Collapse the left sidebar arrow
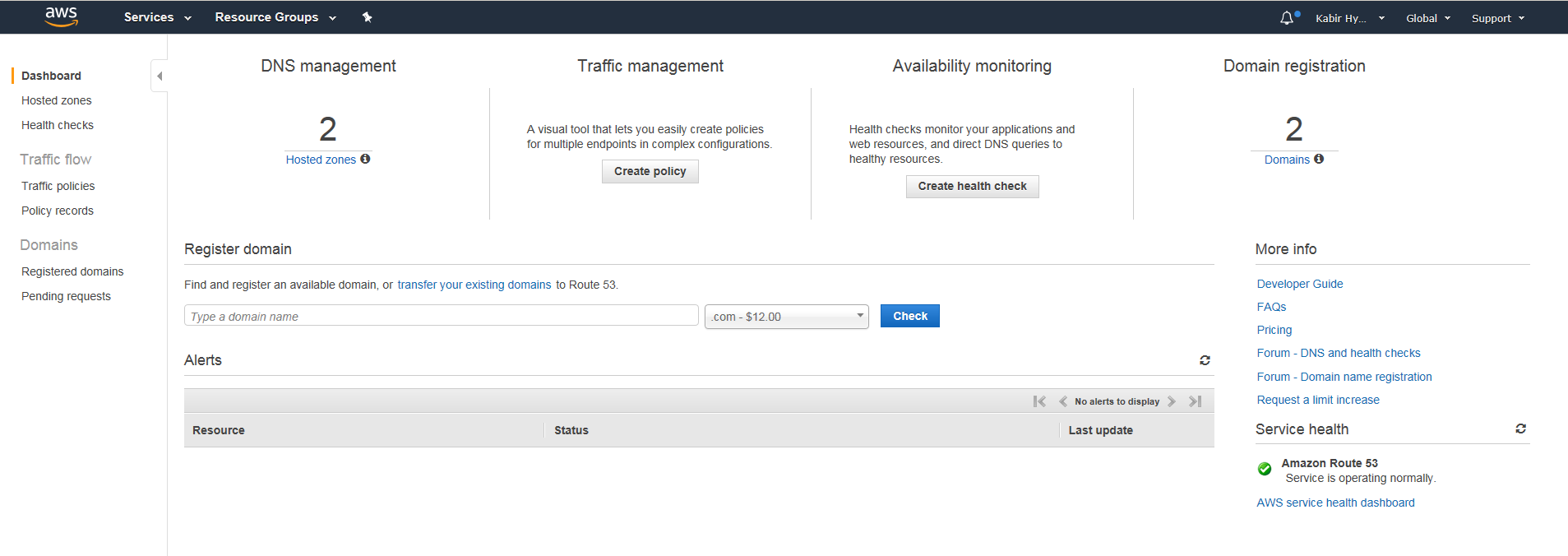The image size is (1568, 556). [x=160, y=76]
